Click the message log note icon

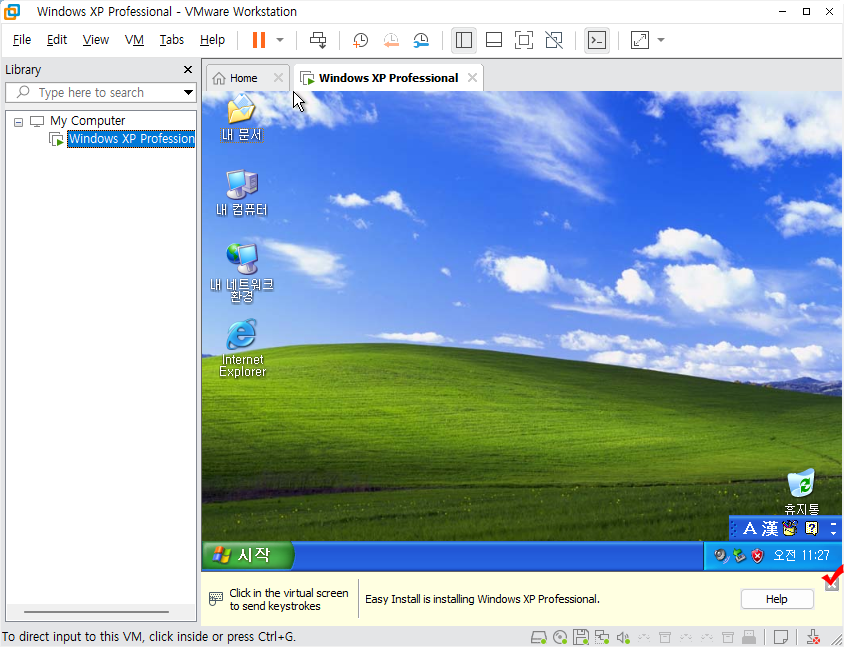point(781,637)
